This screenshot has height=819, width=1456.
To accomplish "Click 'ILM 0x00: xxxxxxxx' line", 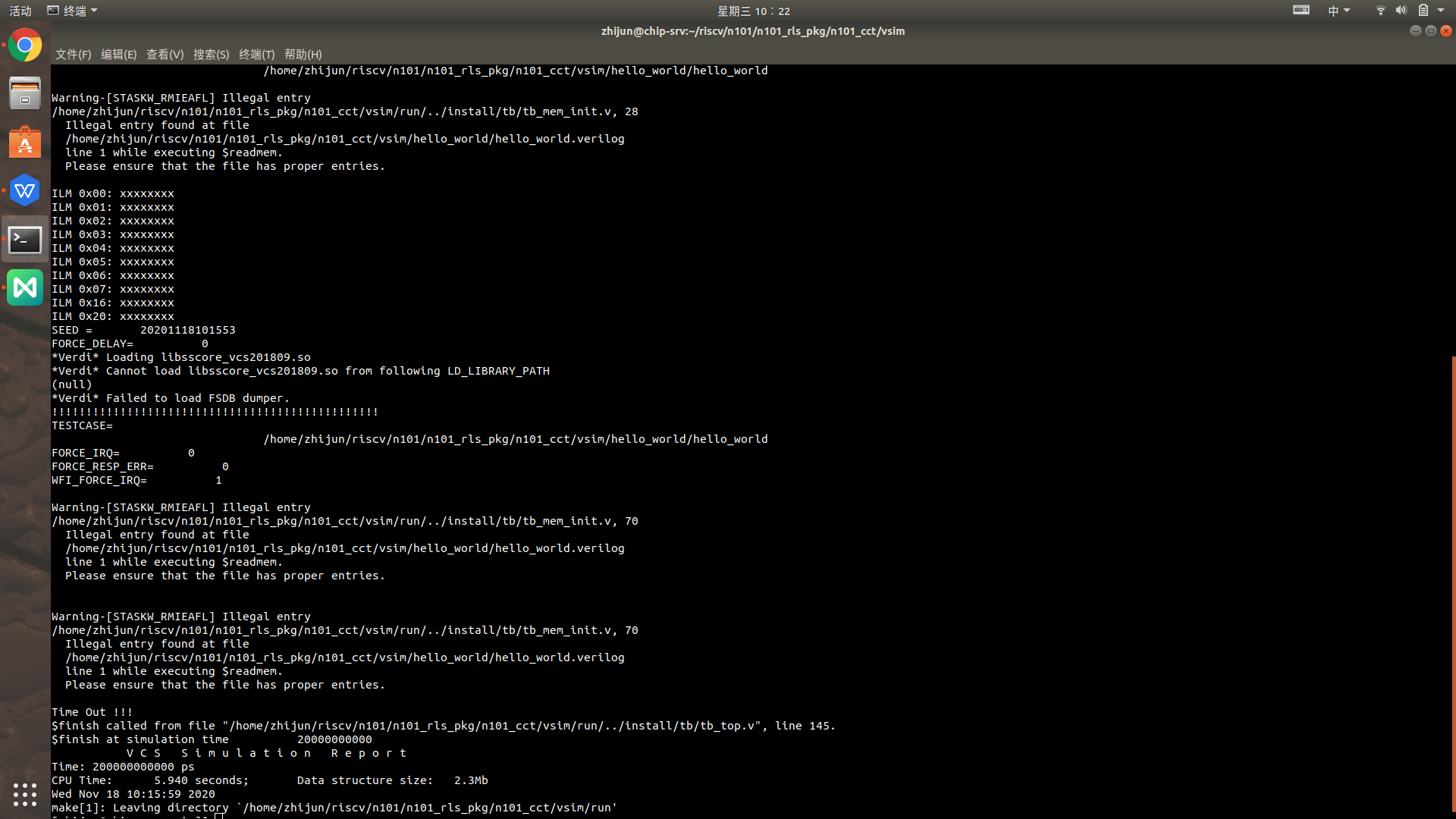I will pos(113,193).
